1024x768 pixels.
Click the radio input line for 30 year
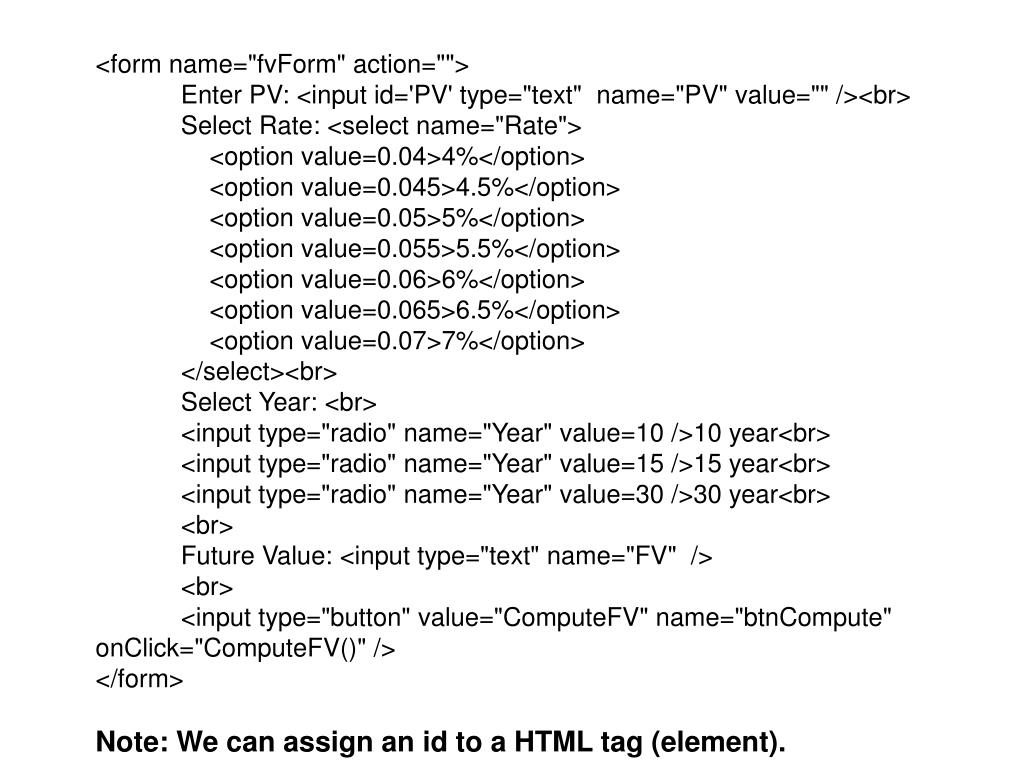pyautogui.click(x=505, y=495)
